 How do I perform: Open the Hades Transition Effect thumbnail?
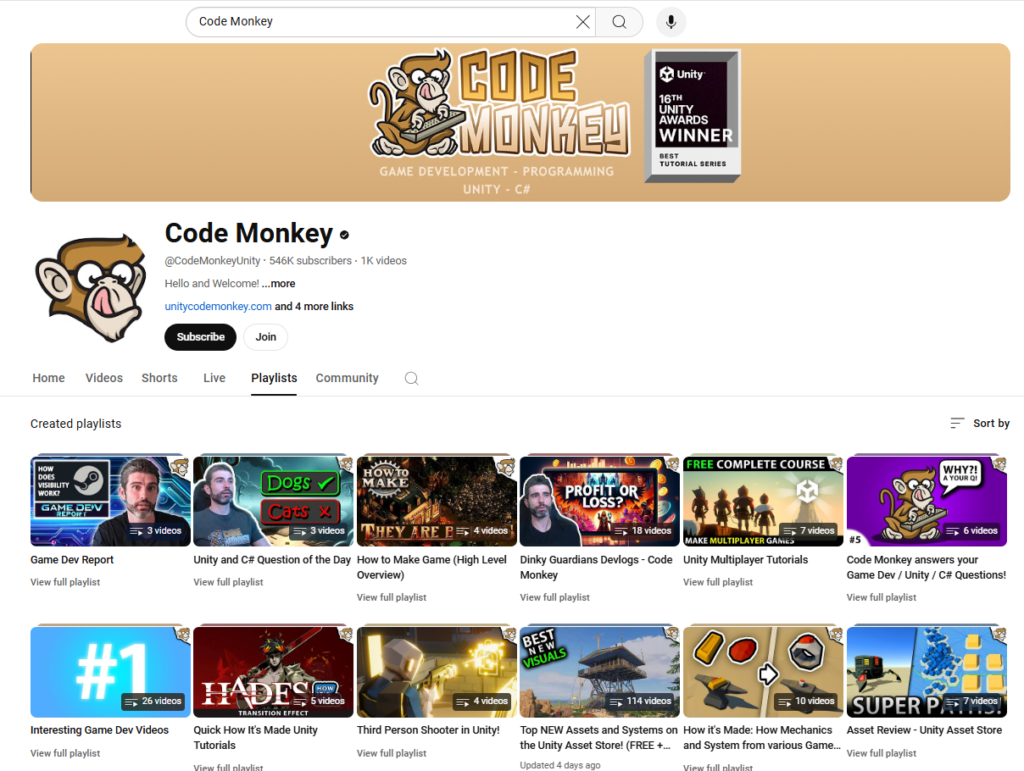[x=273, y=672]
